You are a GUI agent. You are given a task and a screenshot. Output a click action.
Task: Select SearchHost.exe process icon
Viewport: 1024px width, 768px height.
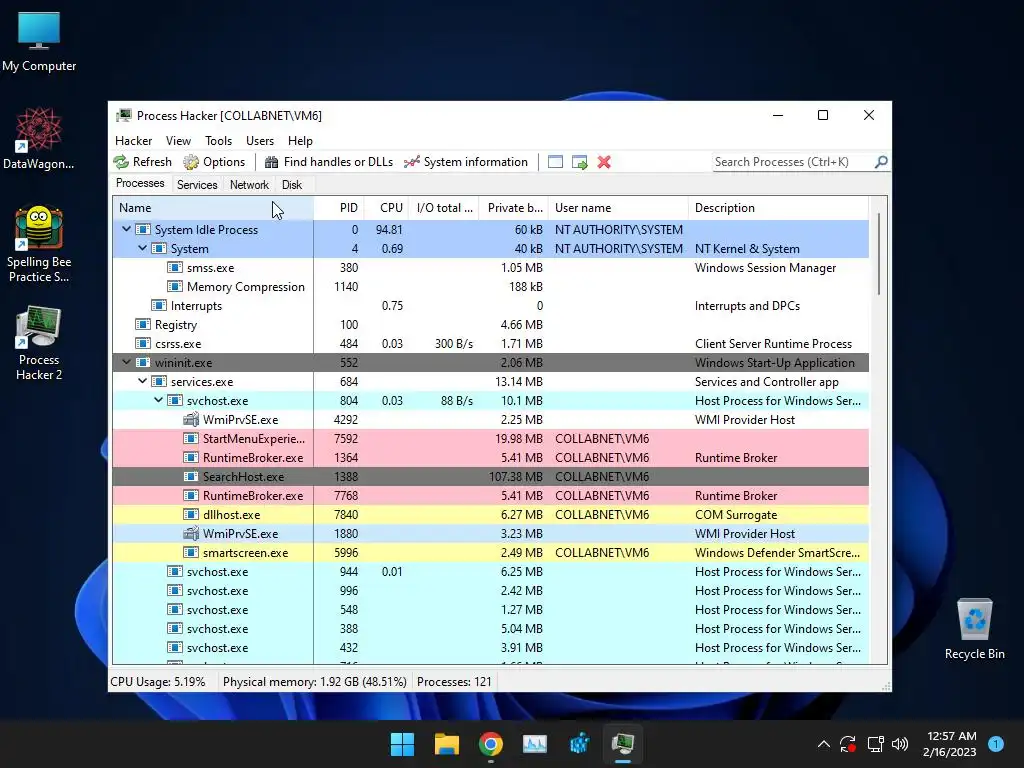[x=191, y=476]
